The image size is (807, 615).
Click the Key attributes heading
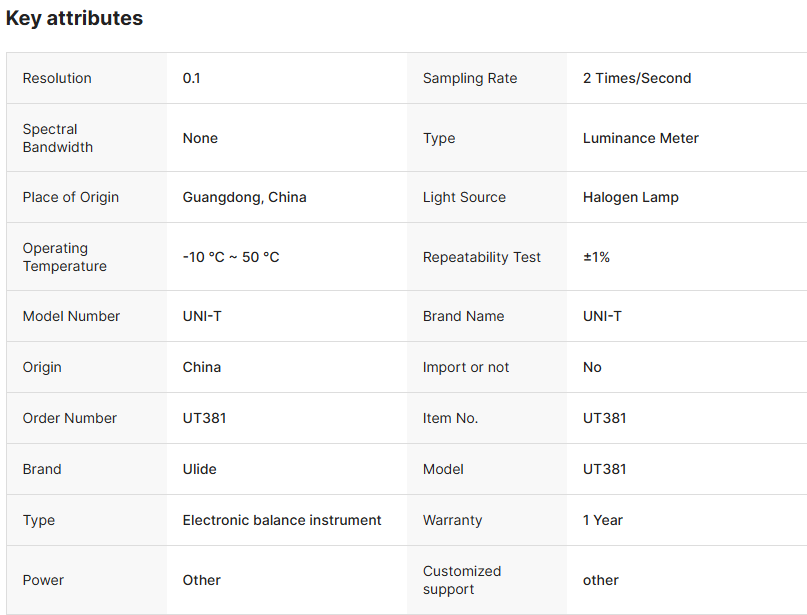coord(74,18)
